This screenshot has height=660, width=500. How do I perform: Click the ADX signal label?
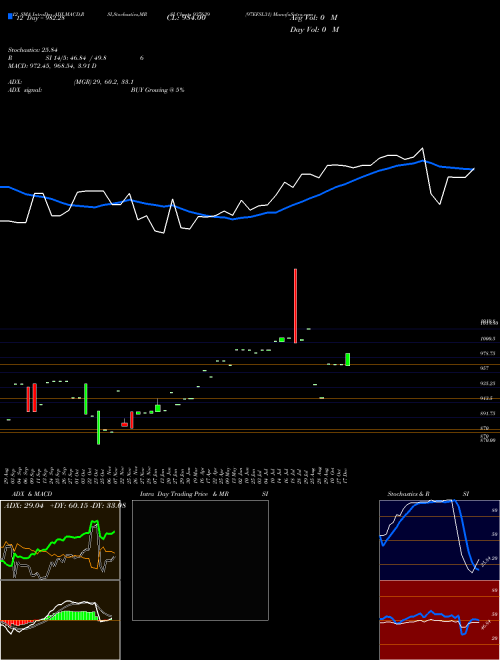[25, 90]
